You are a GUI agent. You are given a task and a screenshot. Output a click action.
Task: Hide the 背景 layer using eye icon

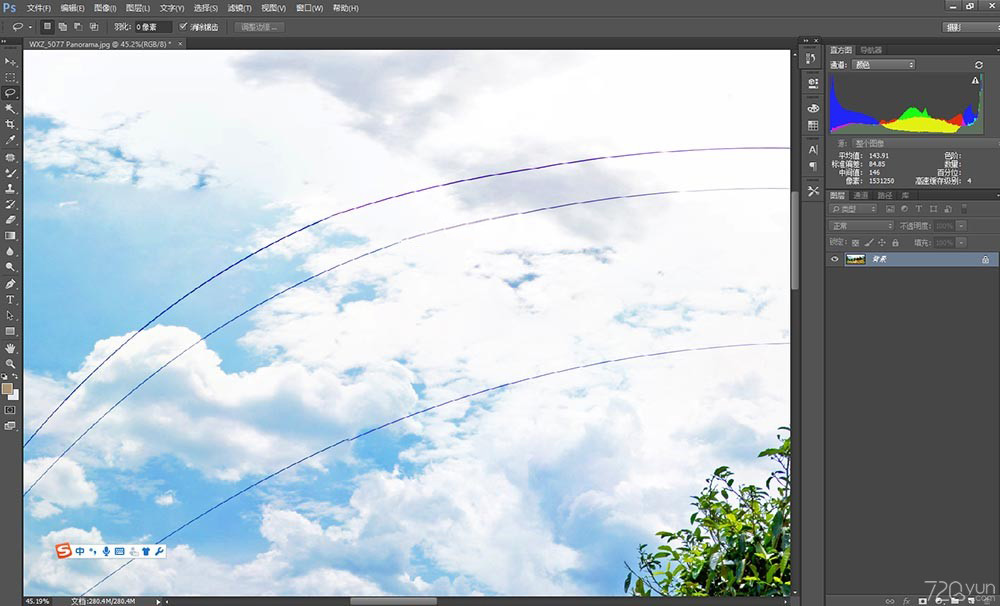tap(836, 259)
